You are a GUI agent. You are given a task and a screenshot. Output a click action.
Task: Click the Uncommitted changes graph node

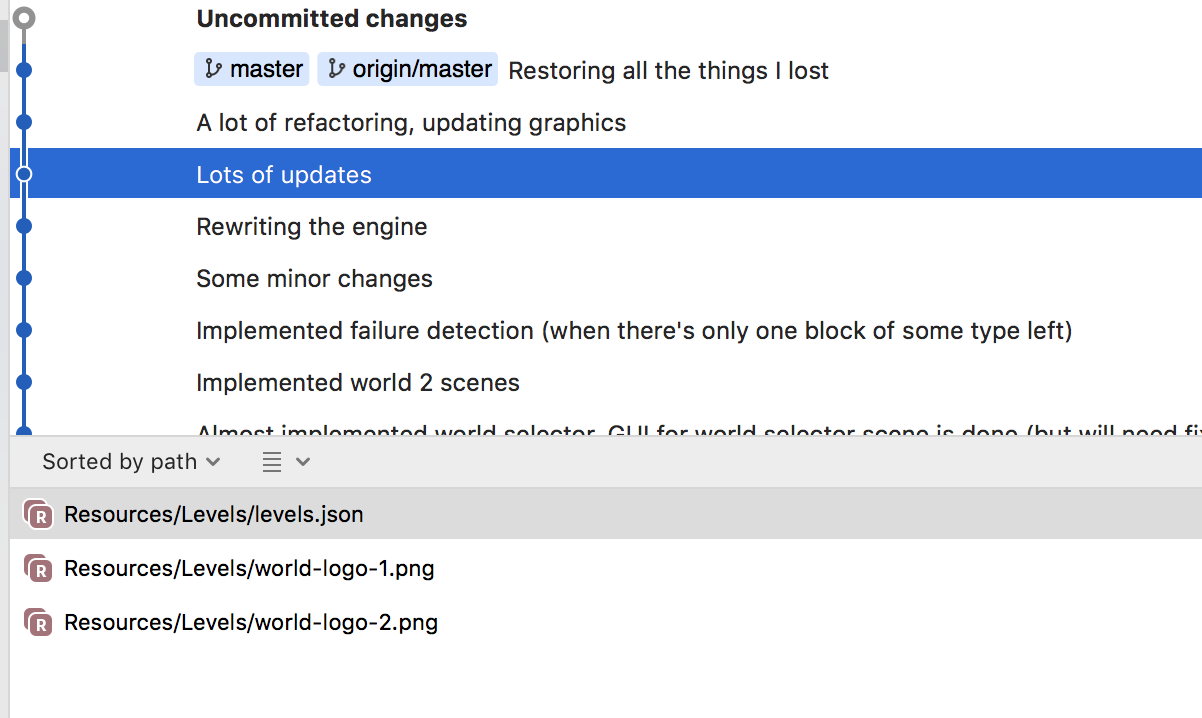(x=25, y=18)
